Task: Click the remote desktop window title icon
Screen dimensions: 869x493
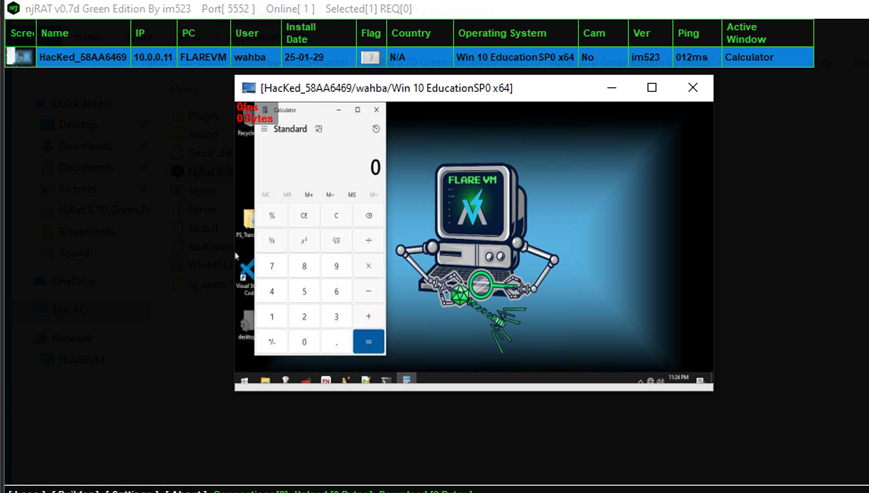Action: tap(249, 88)
